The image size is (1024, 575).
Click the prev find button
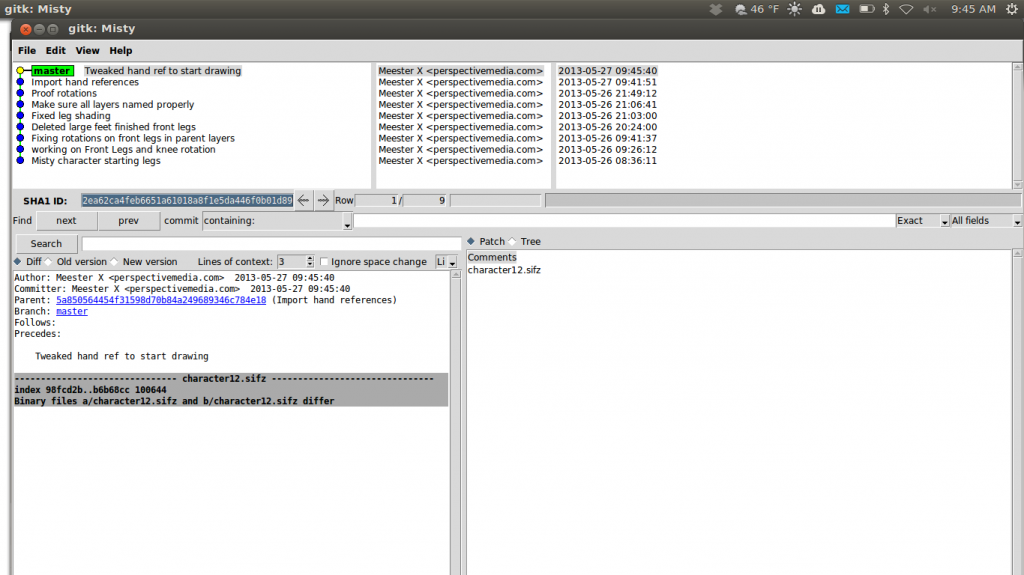tap(129, 221)
